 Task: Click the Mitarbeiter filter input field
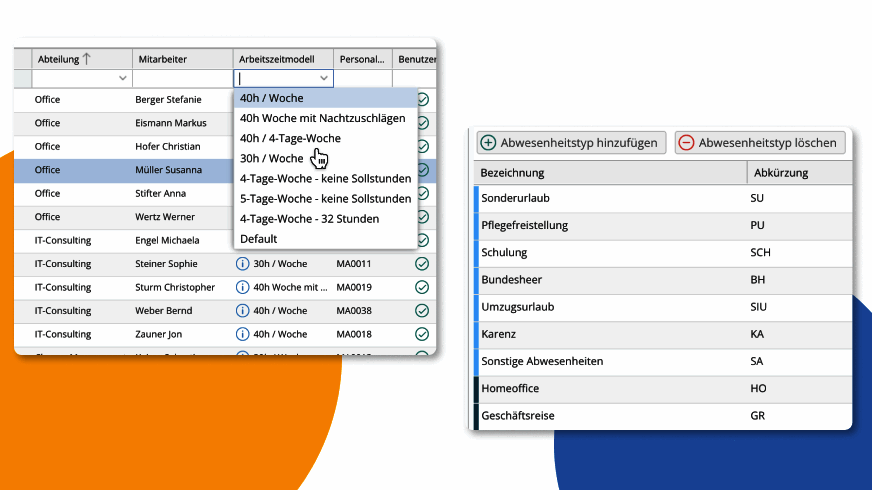pyautogui.click(x=182, y=78)
